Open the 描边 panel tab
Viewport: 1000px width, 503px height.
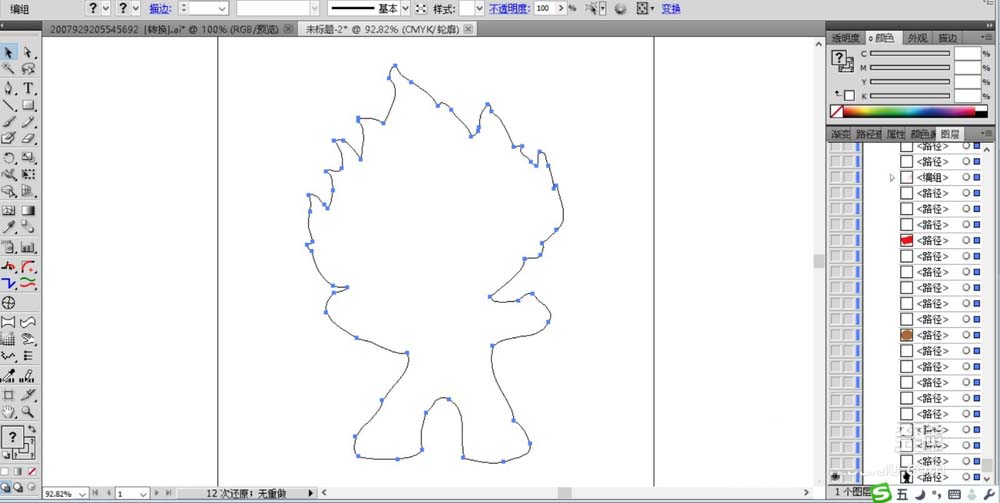pyautogui.click(x=948, y=38)
